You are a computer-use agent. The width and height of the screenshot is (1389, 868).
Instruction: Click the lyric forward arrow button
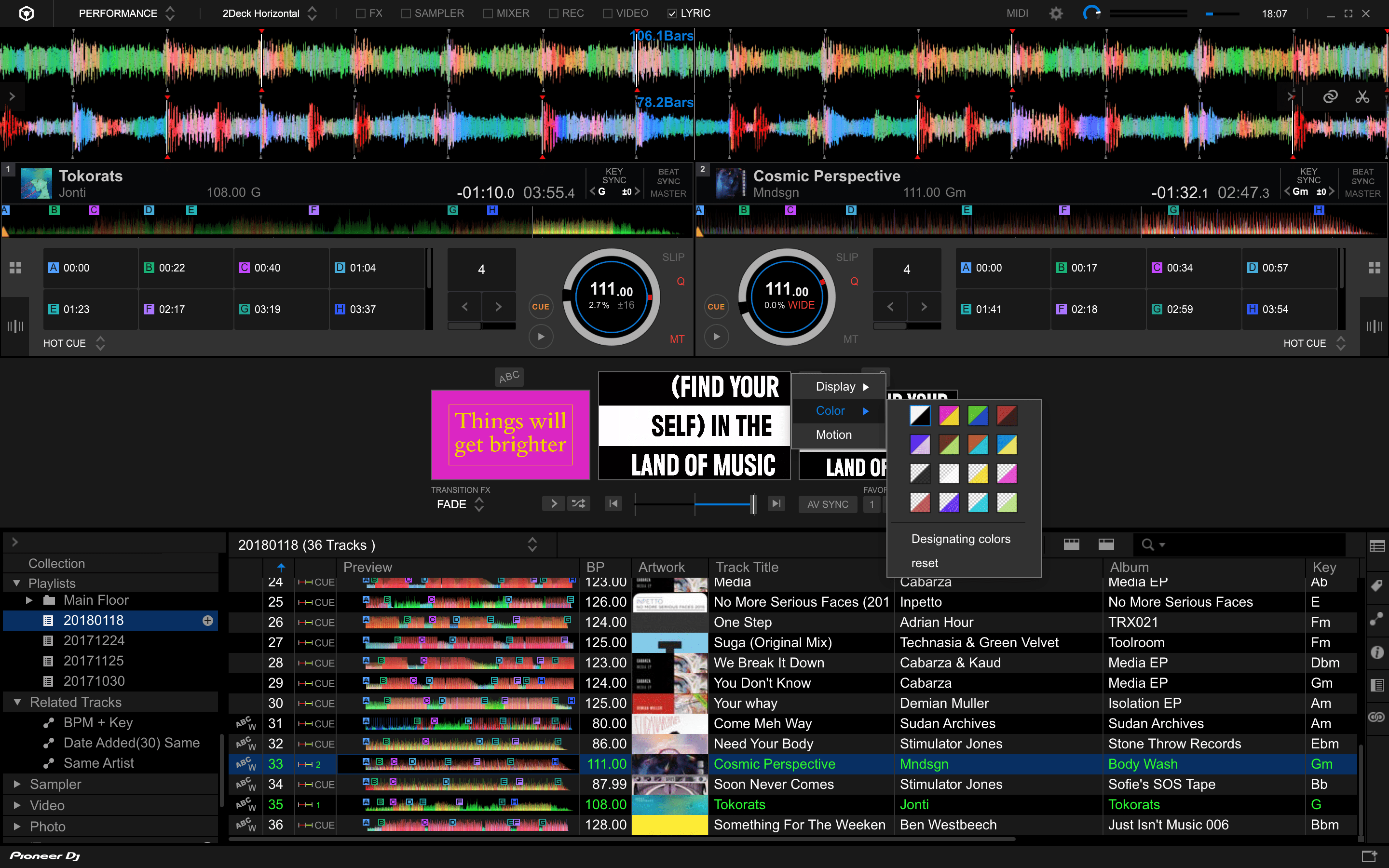553,503
